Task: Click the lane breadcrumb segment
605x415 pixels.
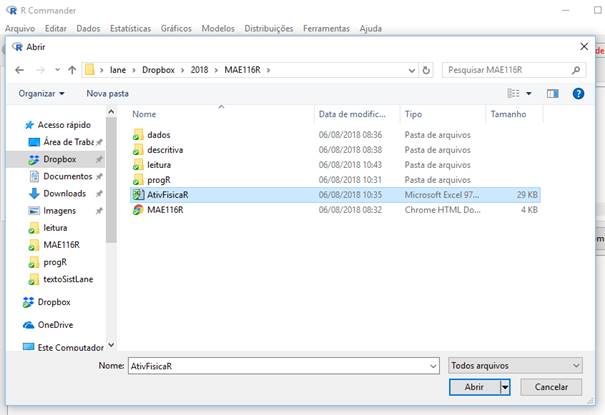Action: [118, 70]
